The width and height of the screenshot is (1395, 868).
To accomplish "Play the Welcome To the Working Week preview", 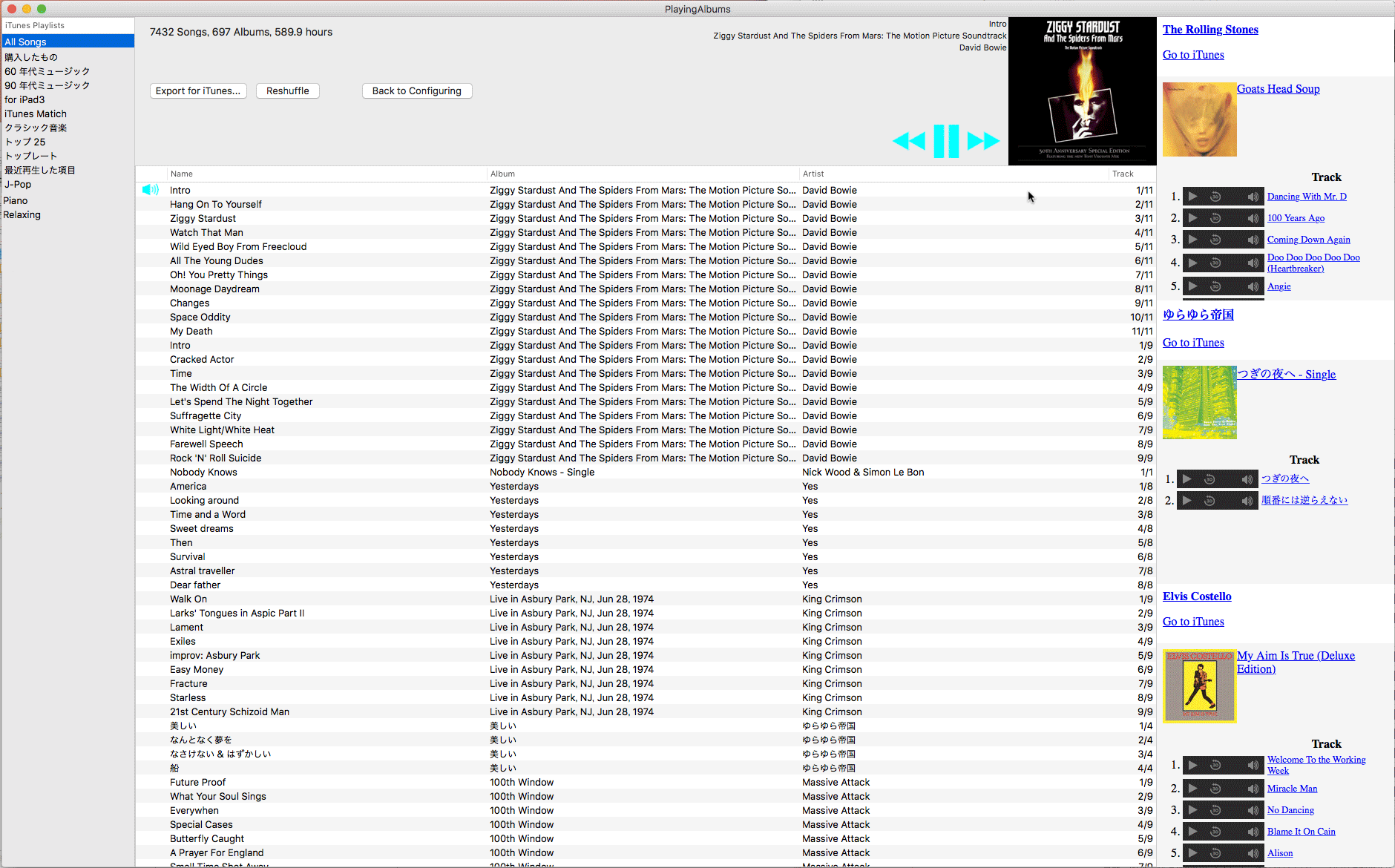I will (1192, 765).
